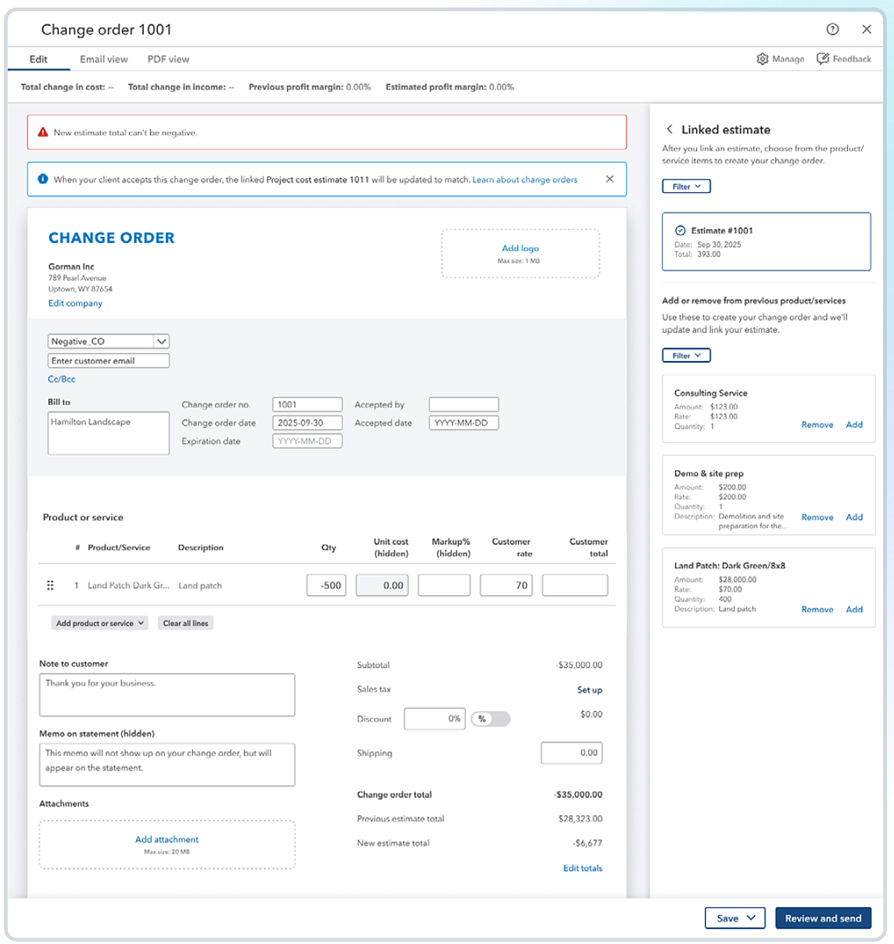
Task: Click the Qty field showing -500
Action: pos(326,585)
